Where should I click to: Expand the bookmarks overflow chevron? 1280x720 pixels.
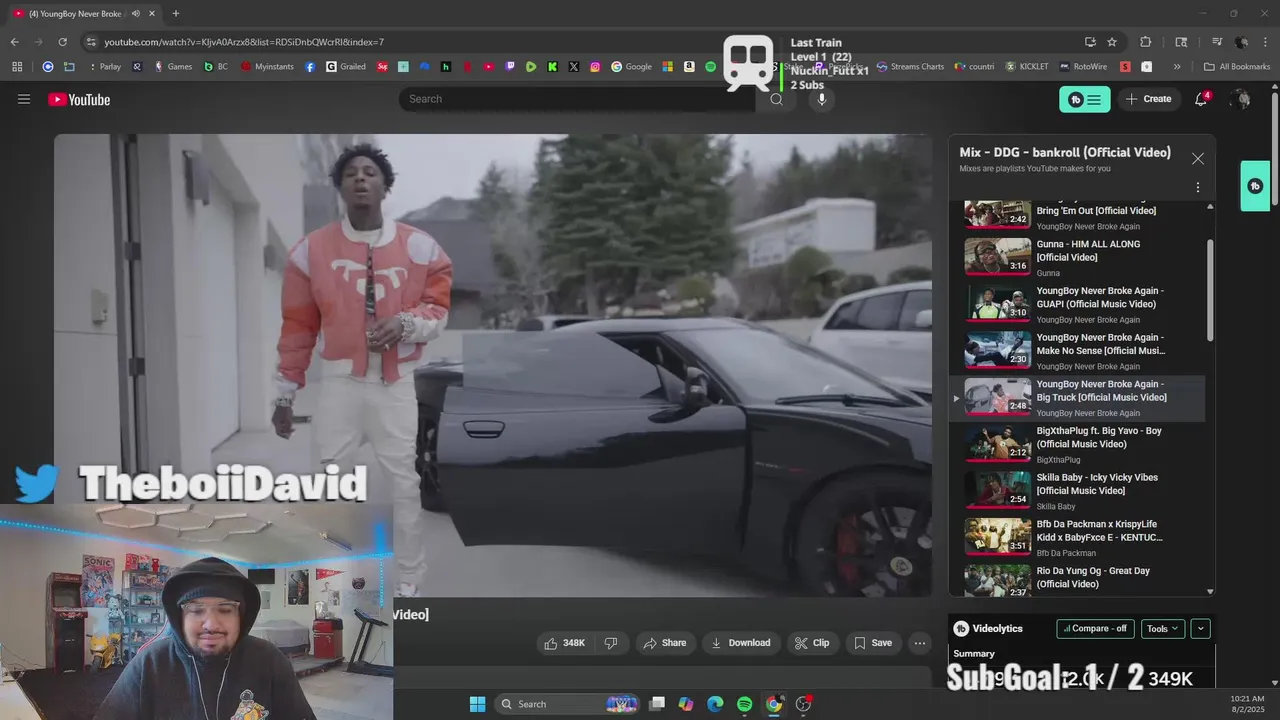coord(1177,67)
